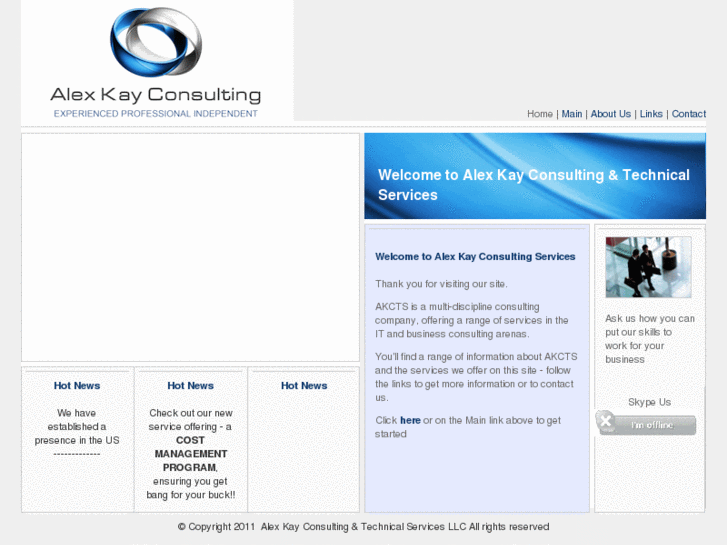This screenshot has width=727, height=545.
Task: Open the About Us page
Action: (611, 114)
